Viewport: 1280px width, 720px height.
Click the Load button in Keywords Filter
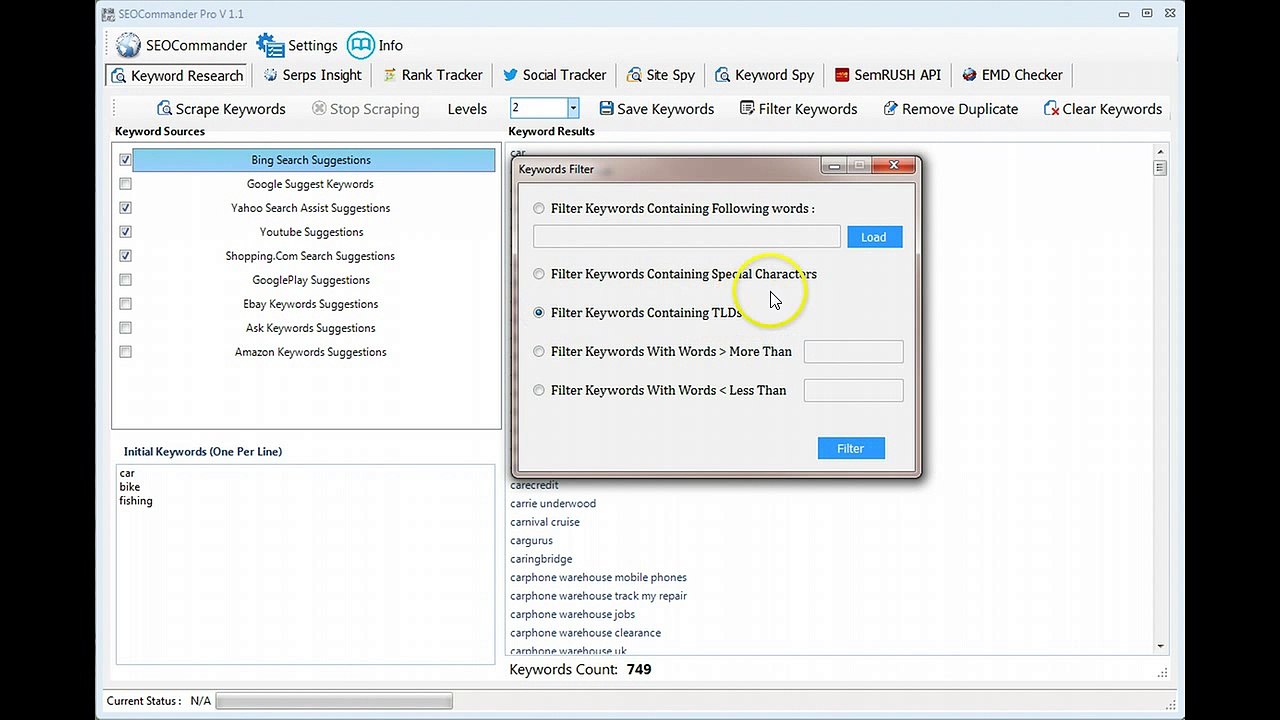pyautogui.click(x=874, y=237)
